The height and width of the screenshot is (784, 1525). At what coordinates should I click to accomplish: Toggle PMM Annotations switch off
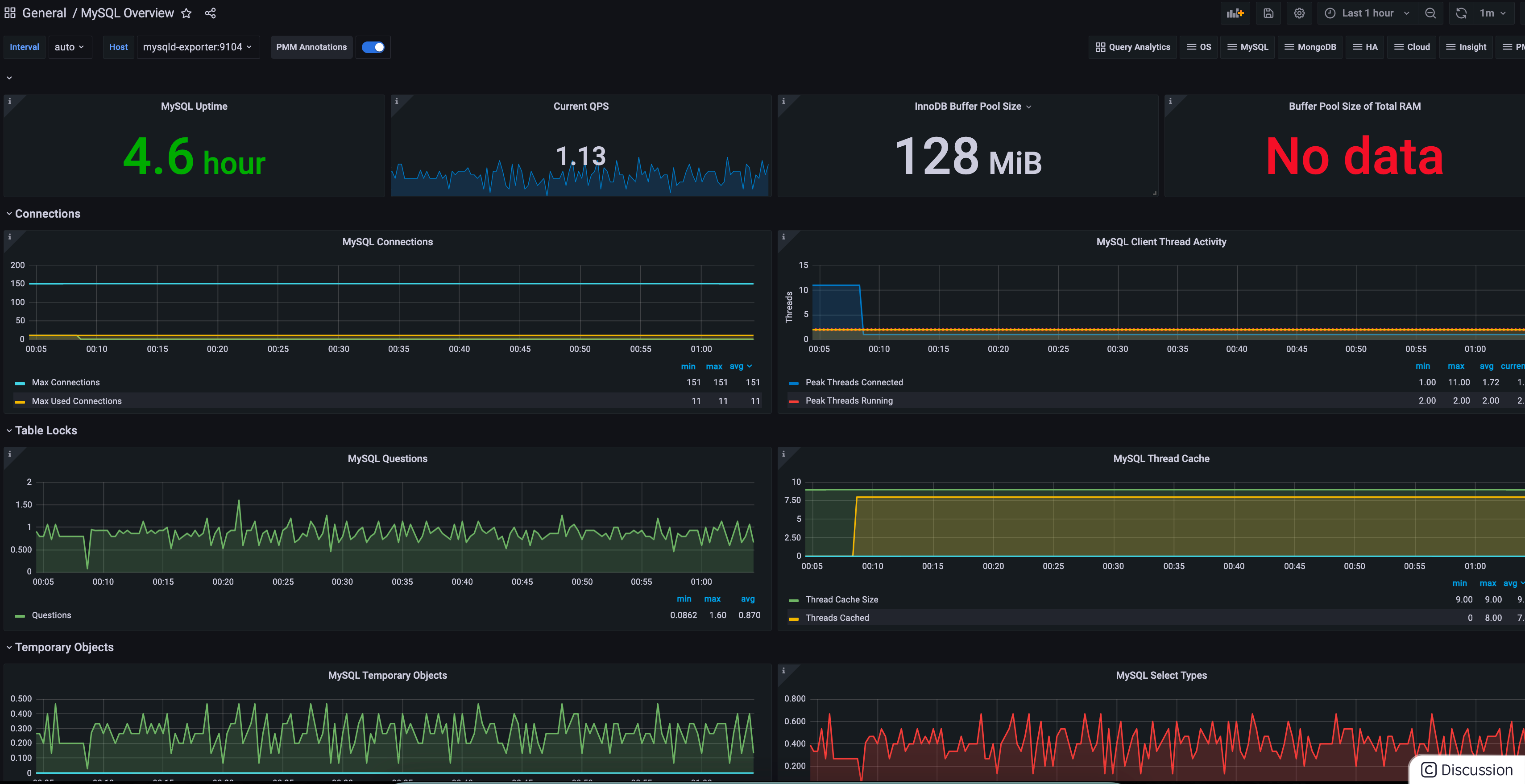tap(373, 47)
